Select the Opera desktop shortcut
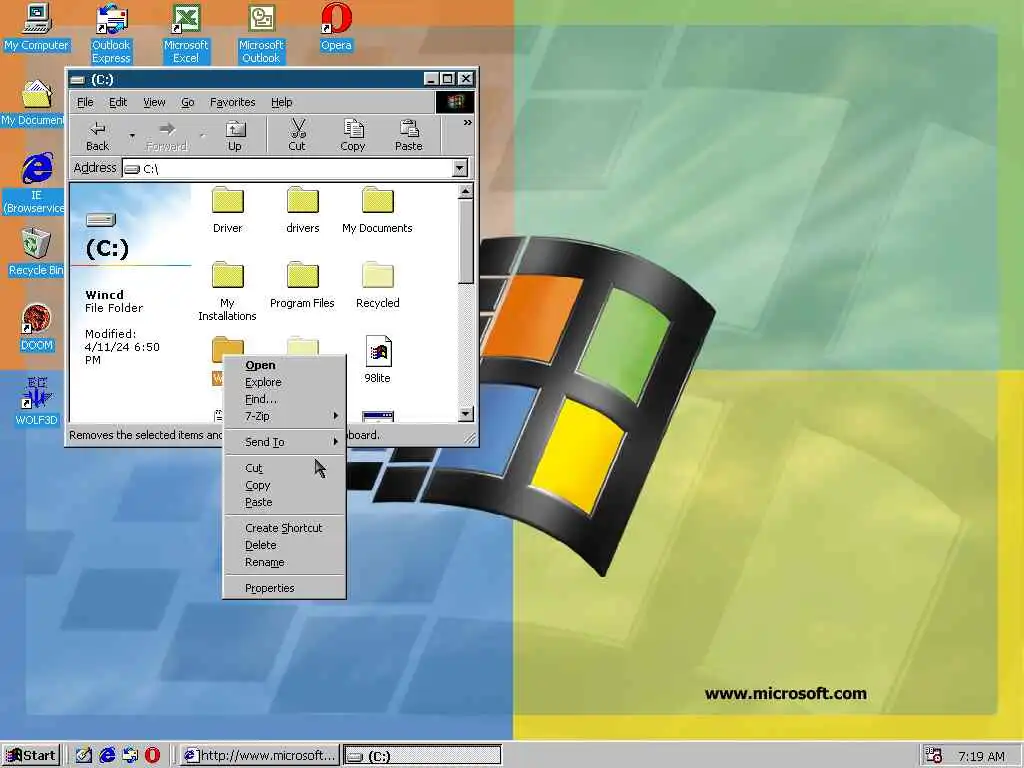The image size is (1024, 768). (336, 27)
